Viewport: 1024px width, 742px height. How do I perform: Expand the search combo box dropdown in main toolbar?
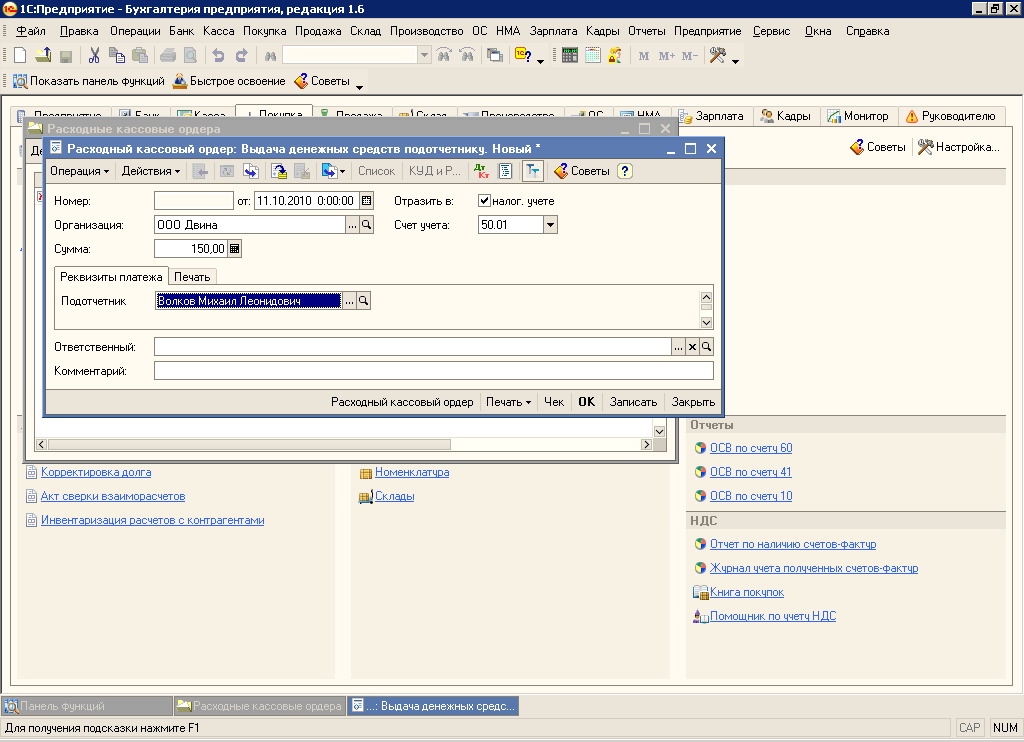coord(424,56)
